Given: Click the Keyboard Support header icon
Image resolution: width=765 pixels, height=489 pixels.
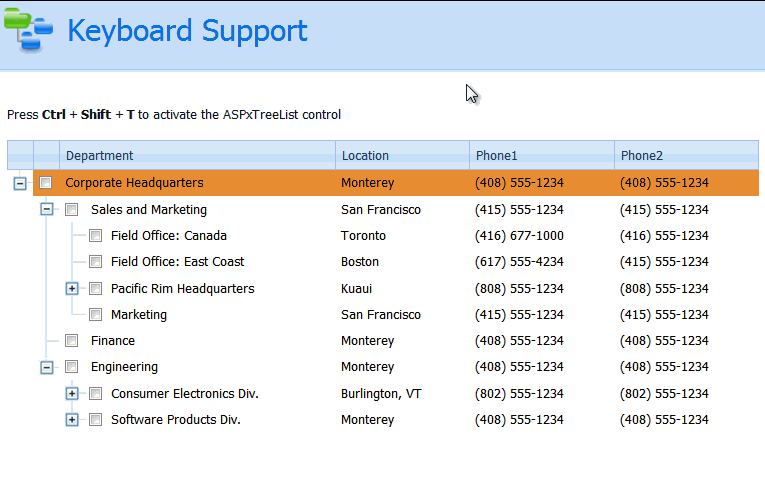Looking at the screenshot, I should 28,30.
